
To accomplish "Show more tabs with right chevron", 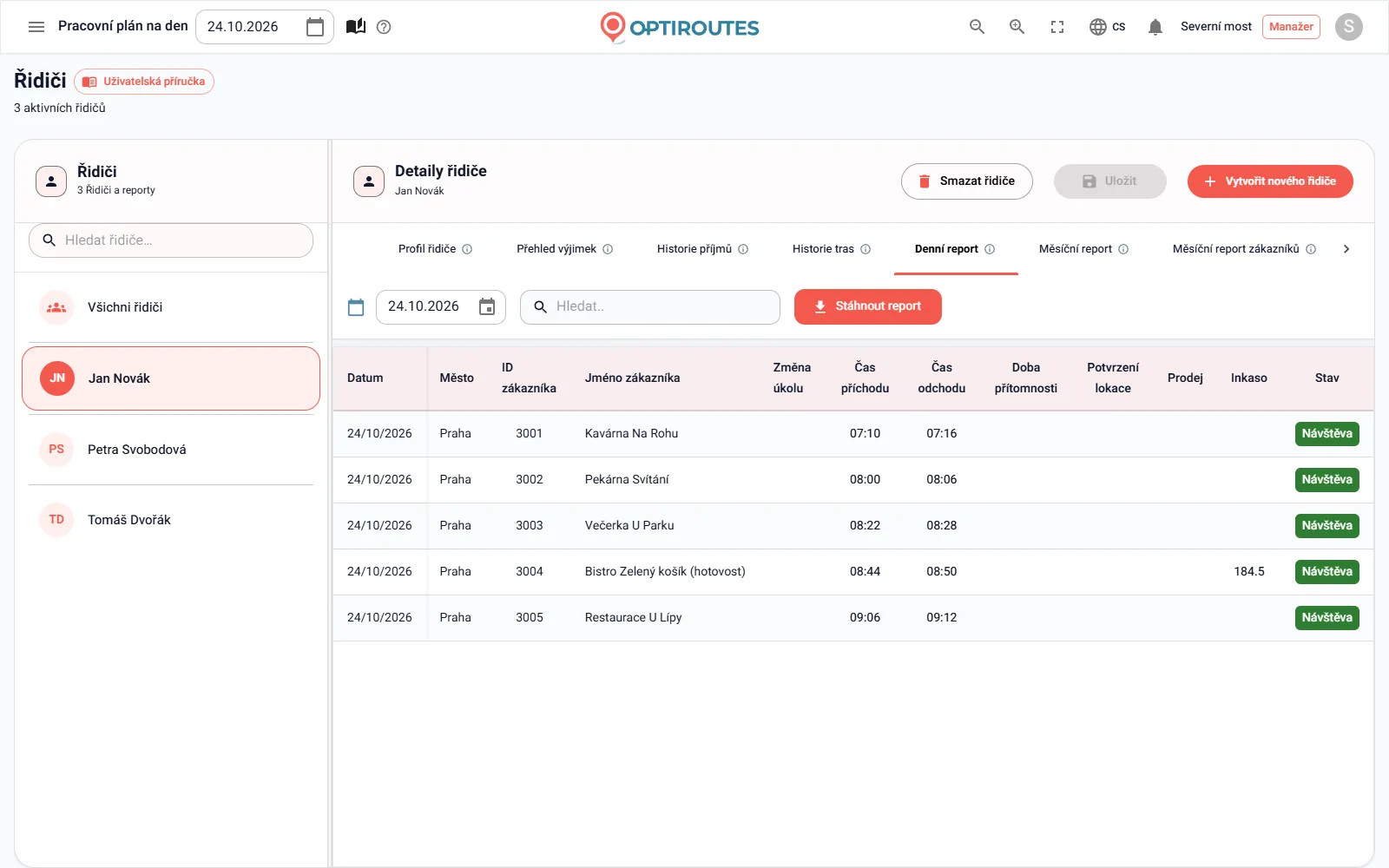I will click(x=1346, y=249).
